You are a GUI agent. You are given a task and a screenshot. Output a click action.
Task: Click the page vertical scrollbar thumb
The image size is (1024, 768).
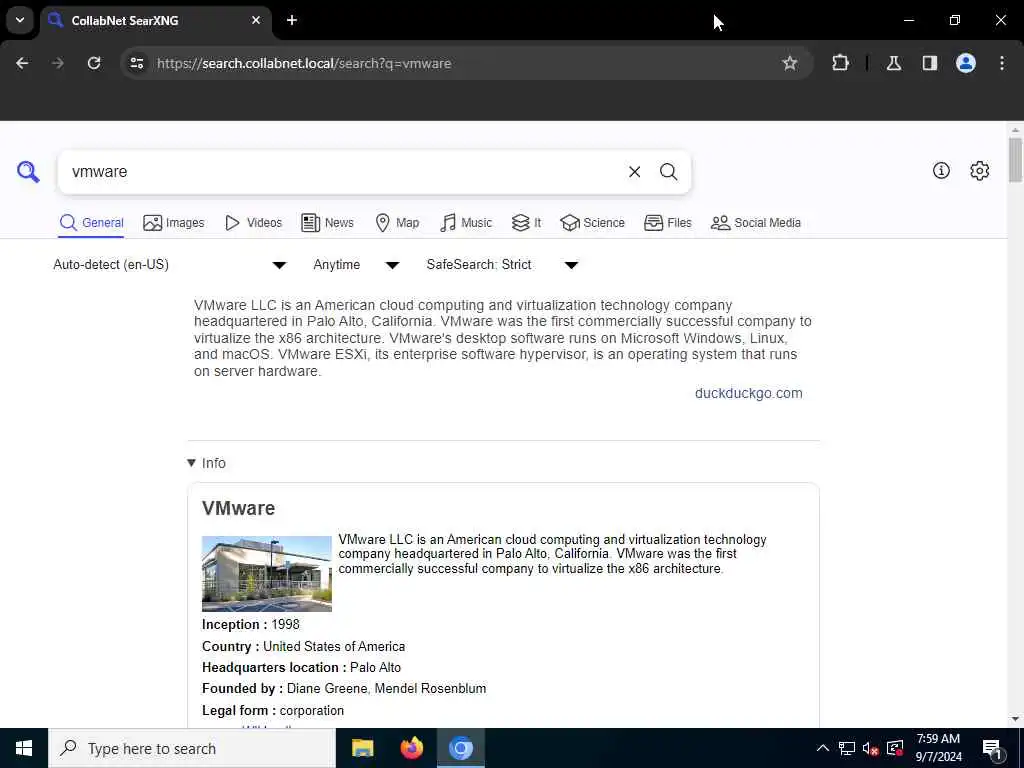click(x=1015, y=160)
